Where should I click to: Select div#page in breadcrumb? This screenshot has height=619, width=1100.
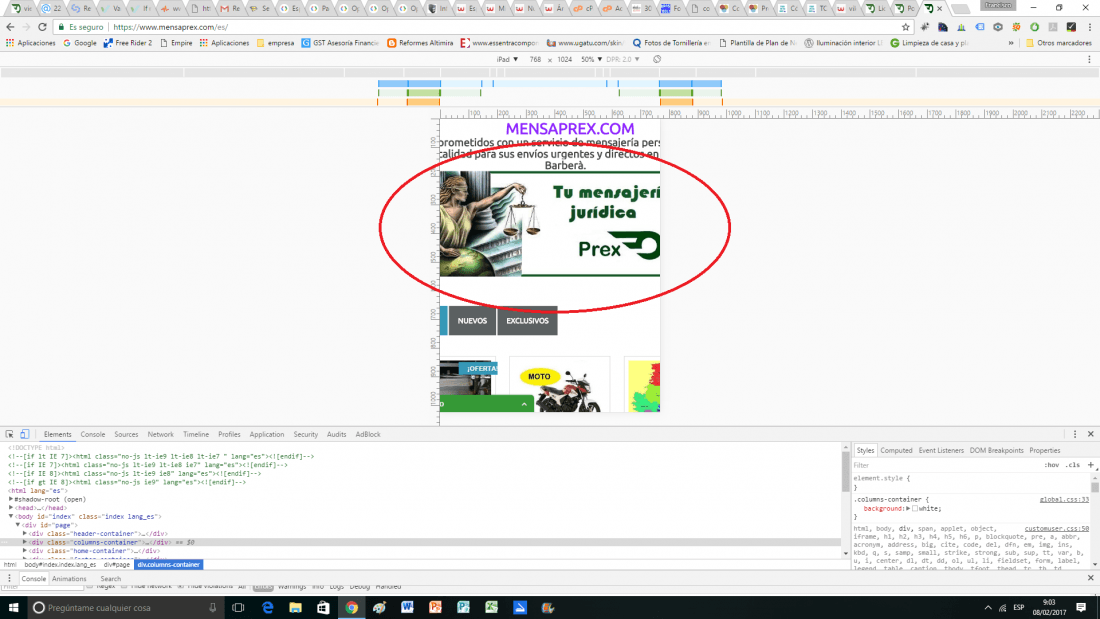pyautogui.click(x=117, y=564)
